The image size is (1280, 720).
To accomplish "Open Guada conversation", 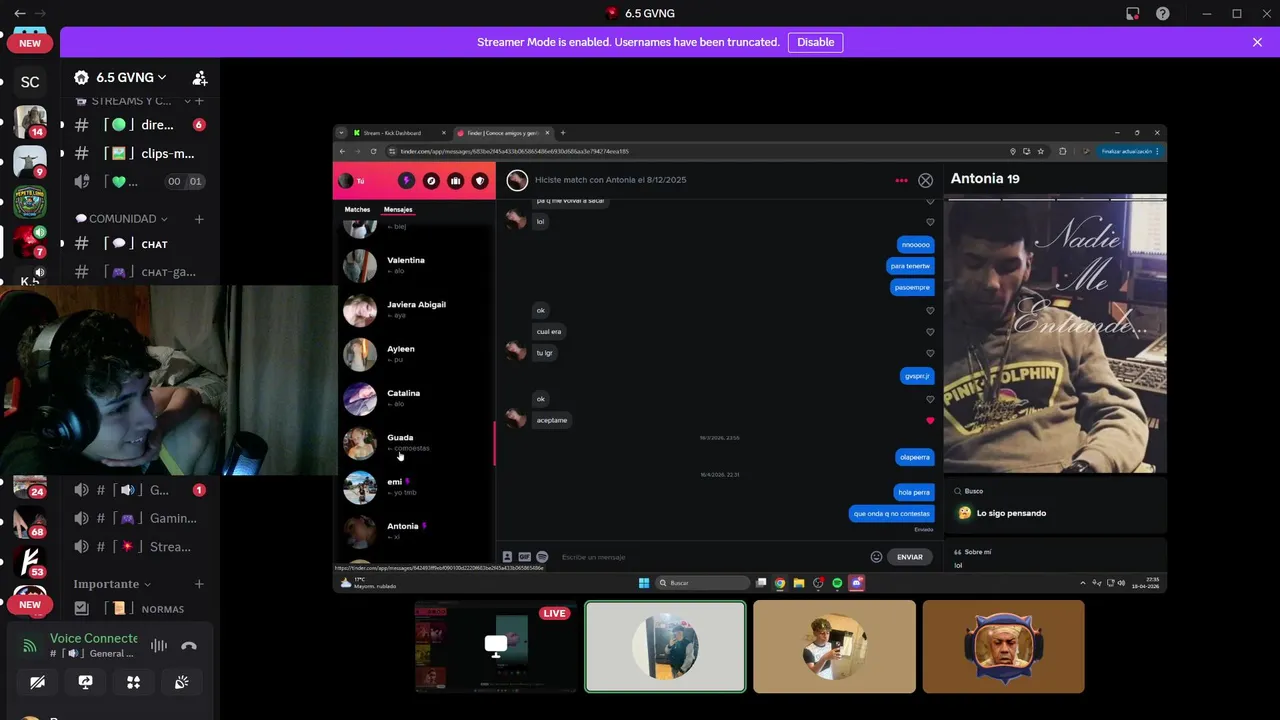I will point(414,443).
